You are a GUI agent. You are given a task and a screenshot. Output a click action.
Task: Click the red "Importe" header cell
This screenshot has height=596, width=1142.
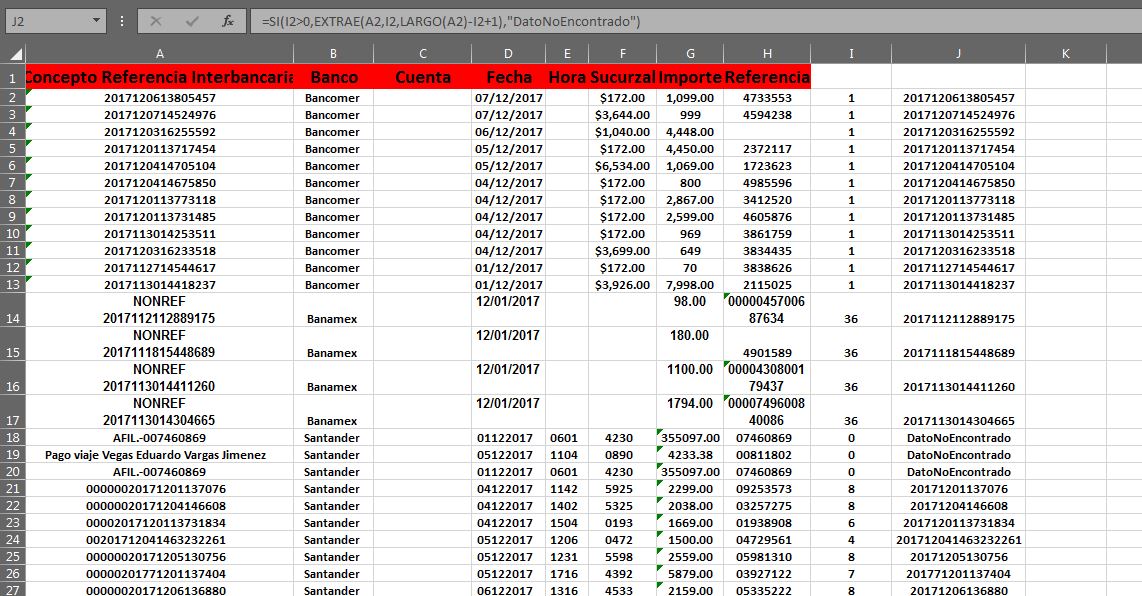click(690, 77)
